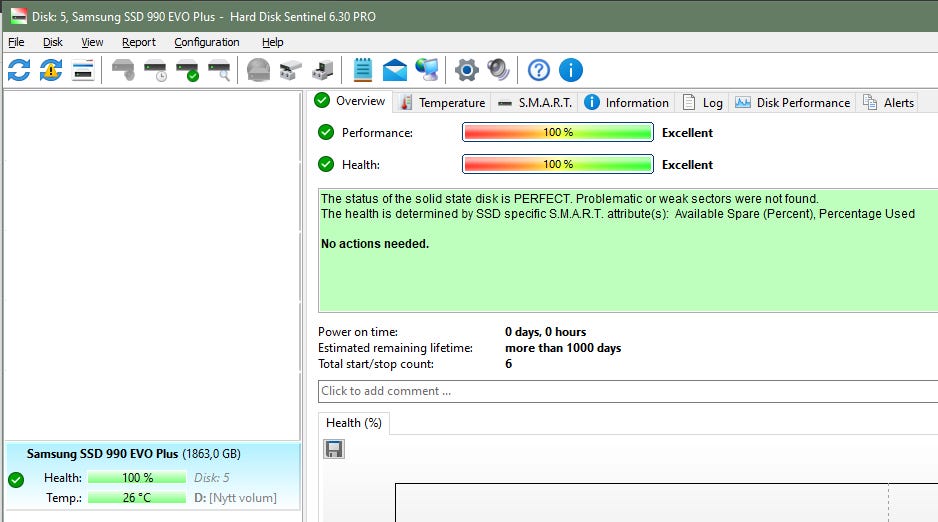The image size is (938, 522).
Task: Click the blue info circle icon
Action: tap(571, 70)
